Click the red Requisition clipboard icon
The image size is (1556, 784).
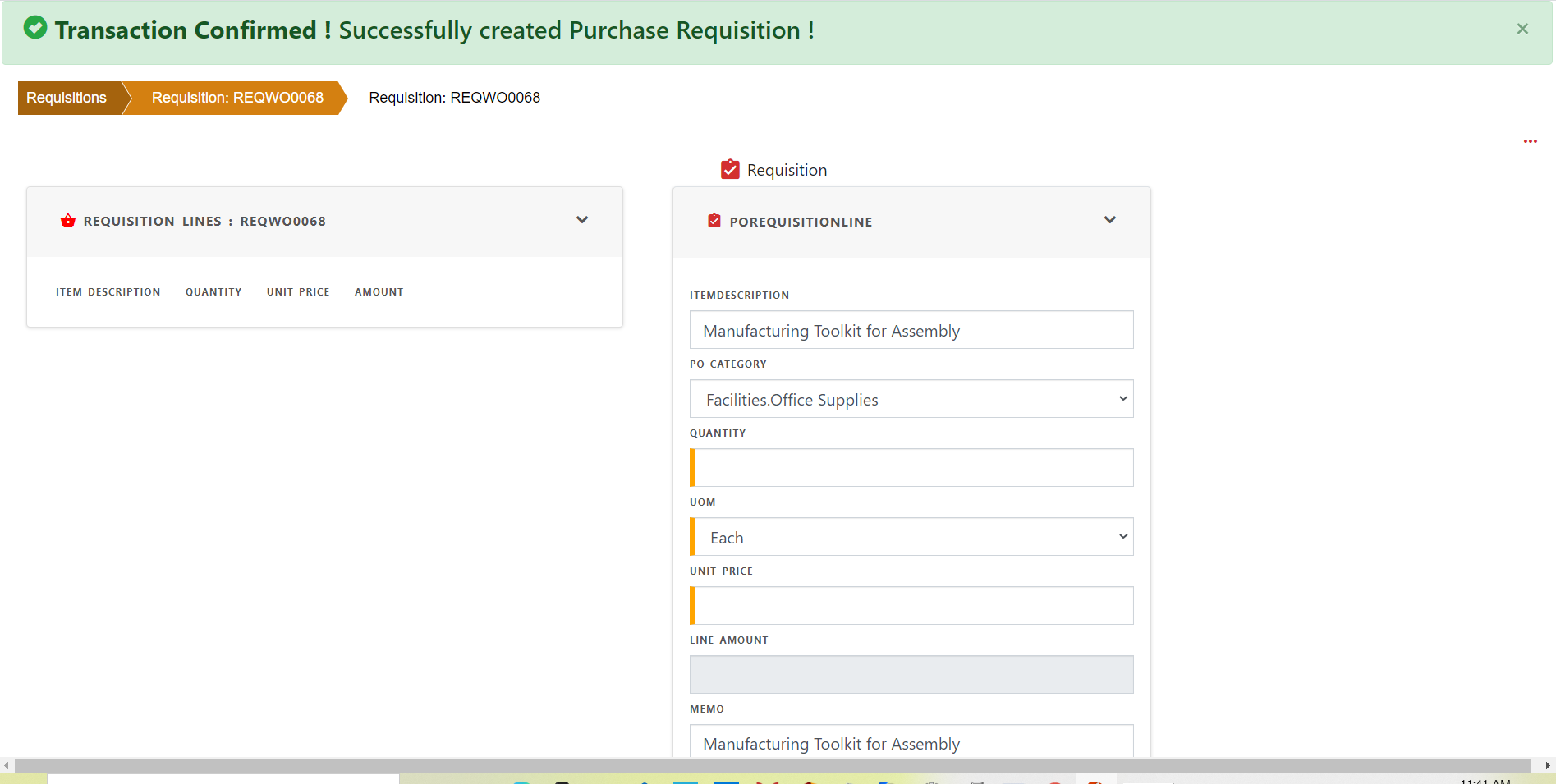tap(730, 169)
